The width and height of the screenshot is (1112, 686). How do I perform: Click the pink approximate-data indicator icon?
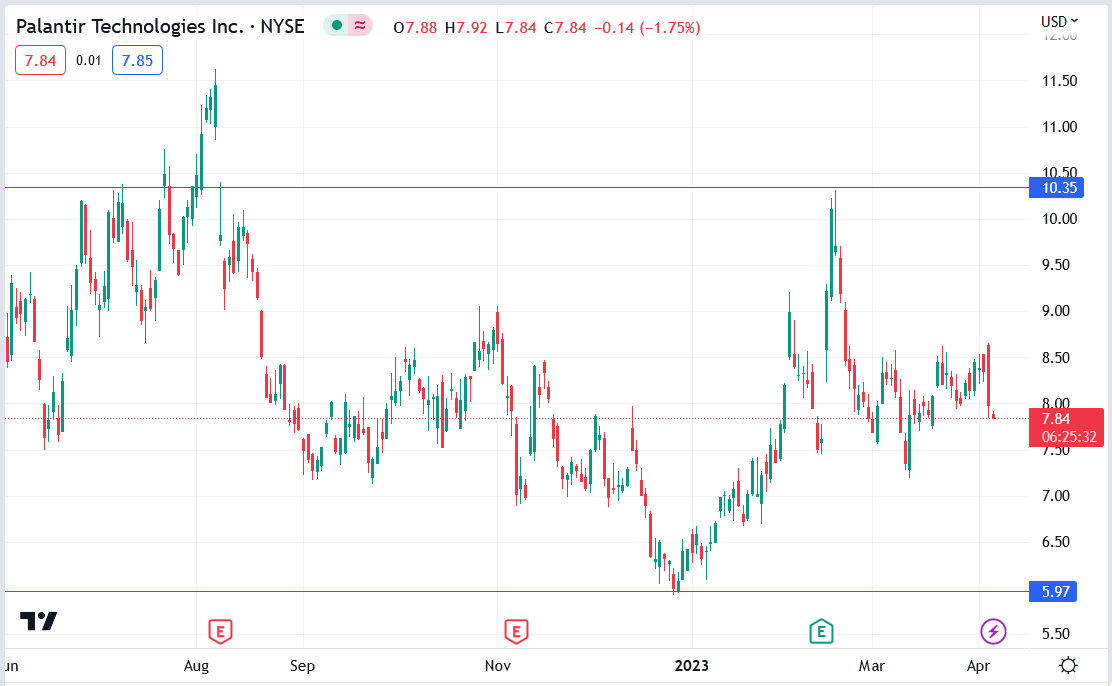(x=360, y=26)
